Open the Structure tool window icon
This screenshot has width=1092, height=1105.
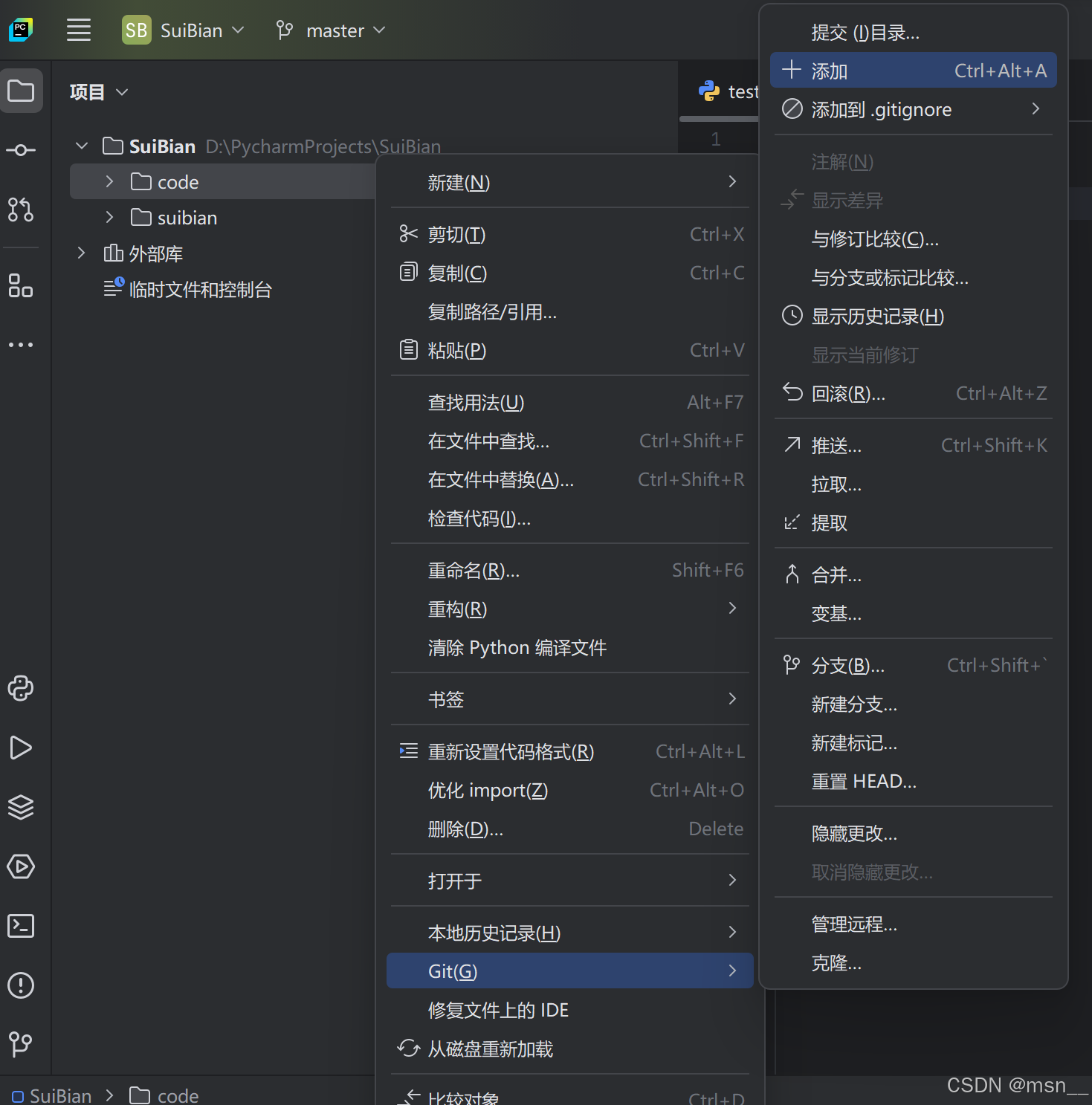click(21, 286)
